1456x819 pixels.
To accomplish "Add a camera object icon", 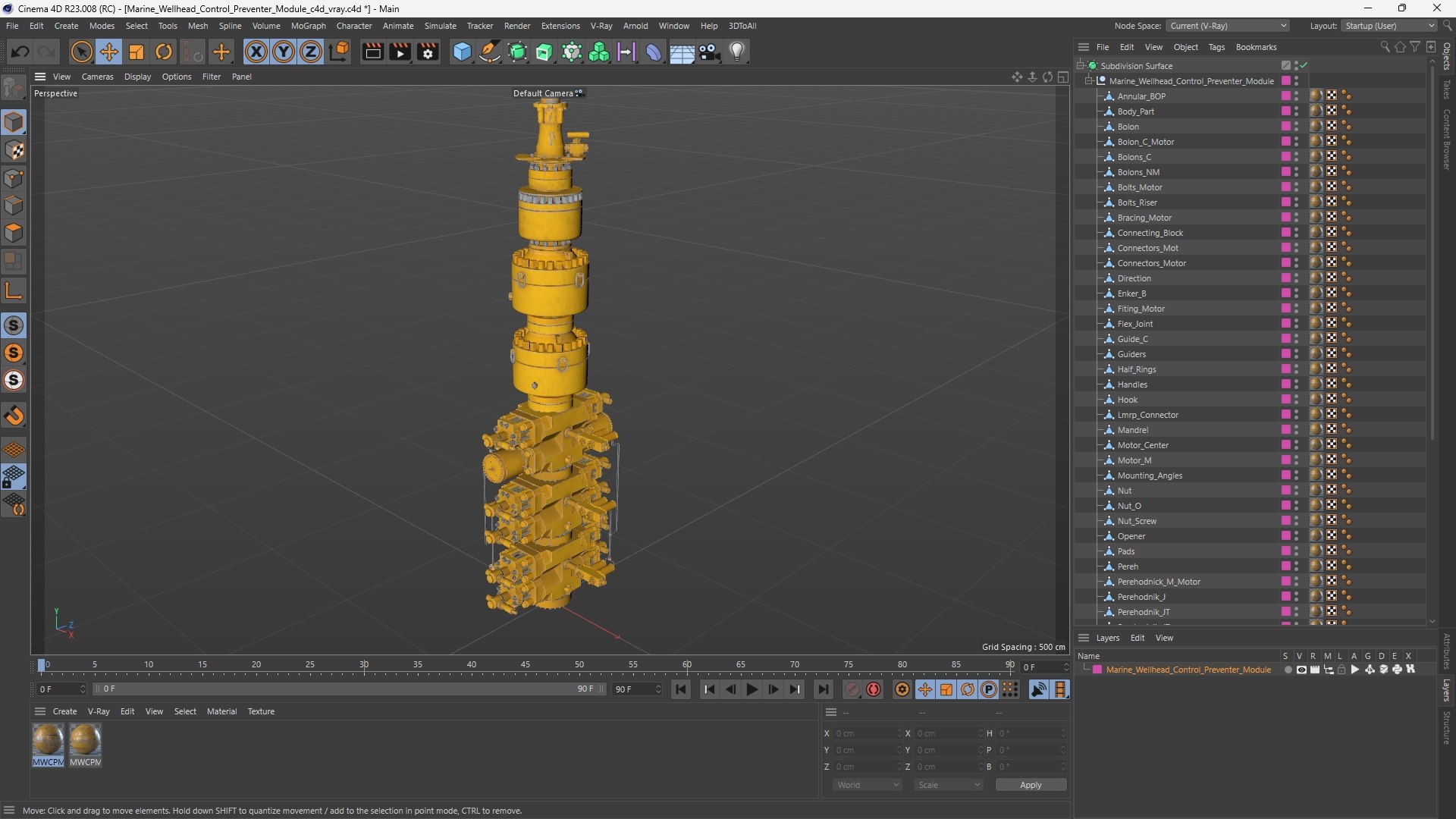I will [710, 52].
